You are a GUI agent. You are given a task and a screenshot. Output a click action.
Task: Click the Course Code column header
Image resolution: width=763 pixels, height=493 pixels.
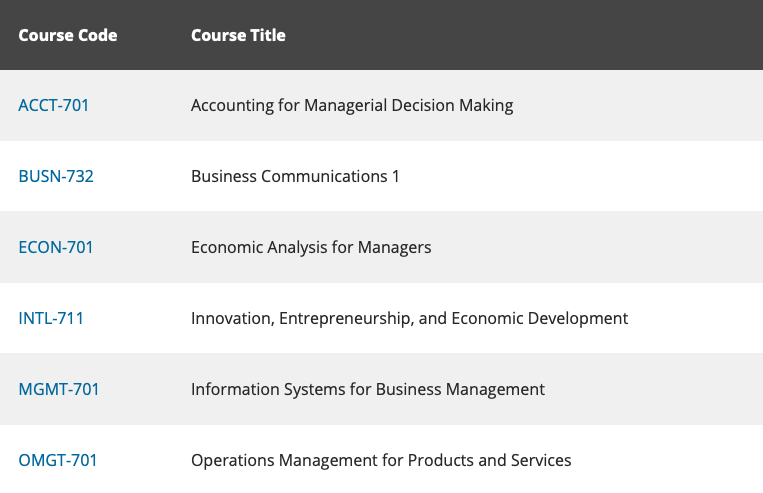(68, 35)
